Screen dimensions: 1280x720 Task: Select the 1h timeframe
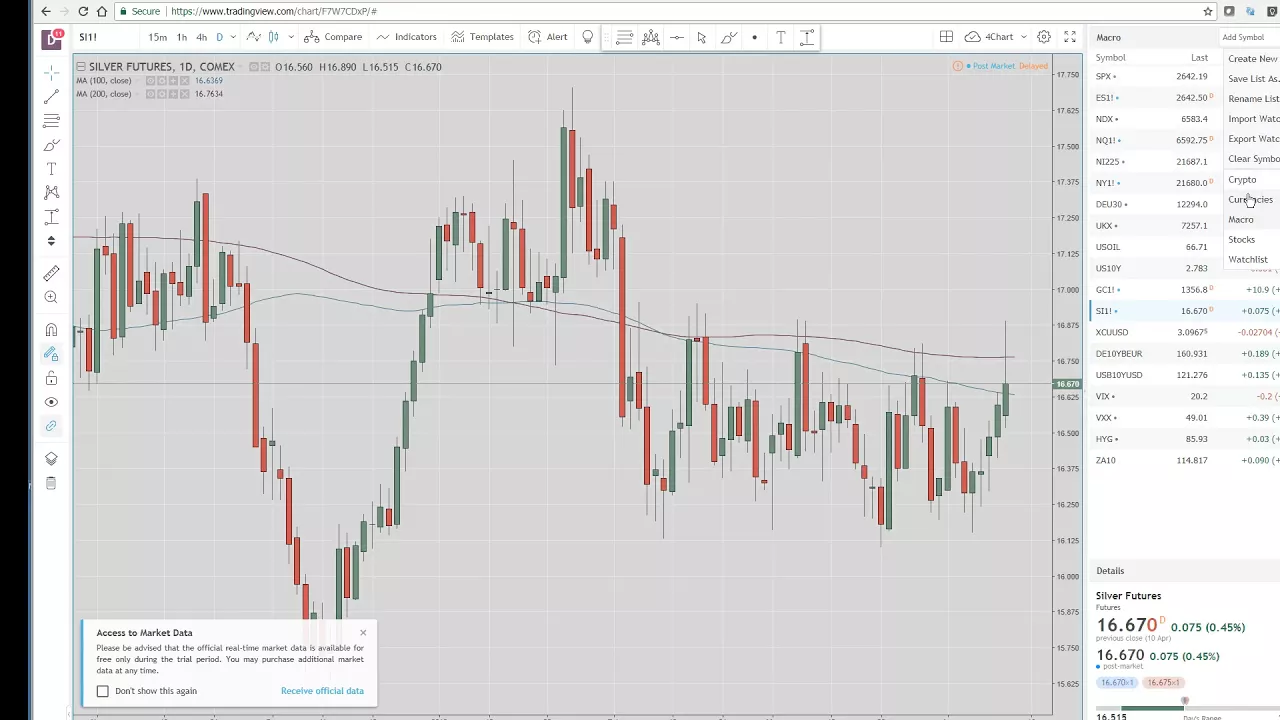pos(182,37)
